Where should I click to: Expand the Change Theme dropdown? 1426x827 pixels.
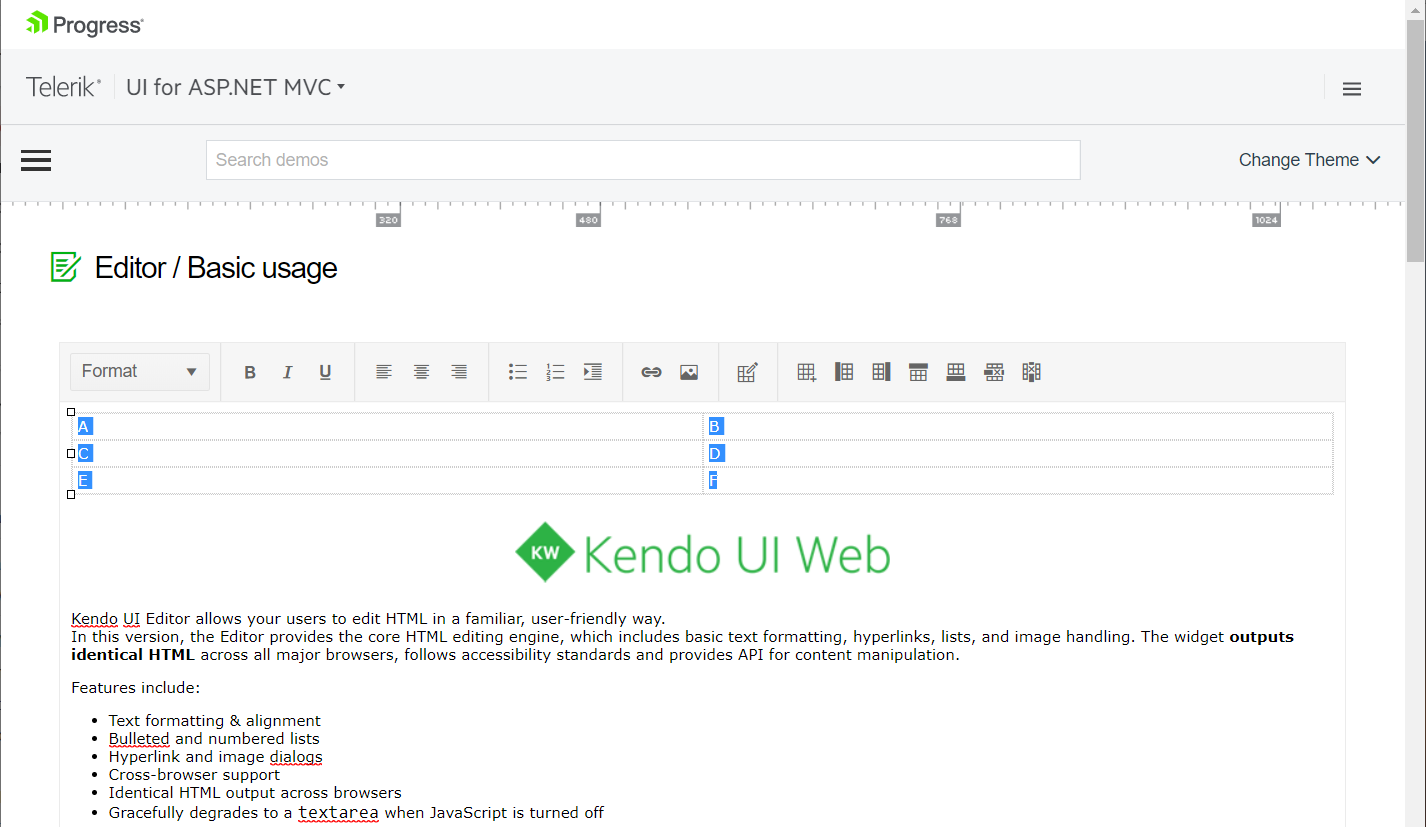pyautogui.click(x=1309, y=160)
